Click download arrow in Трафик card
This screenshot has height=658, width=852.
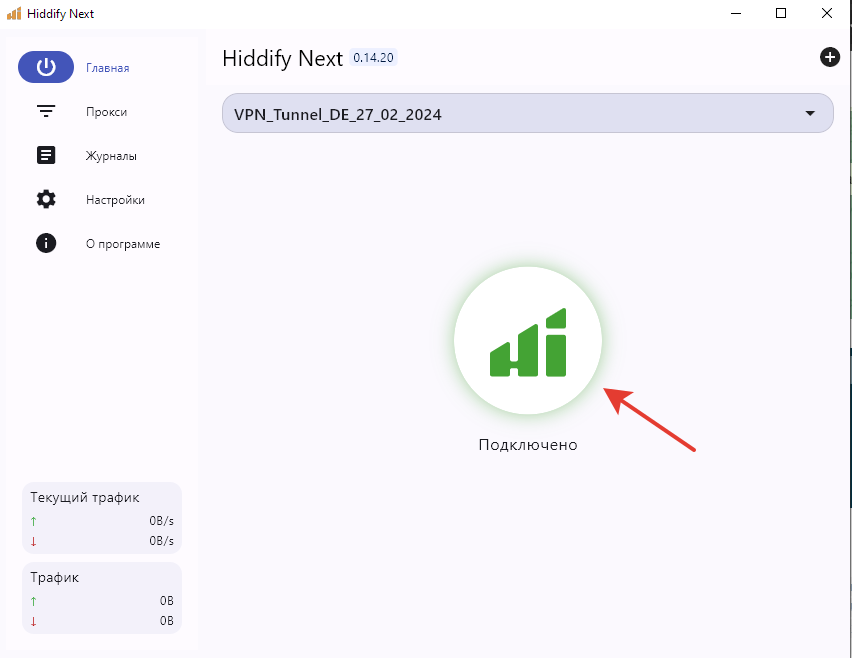coord(34,621)
